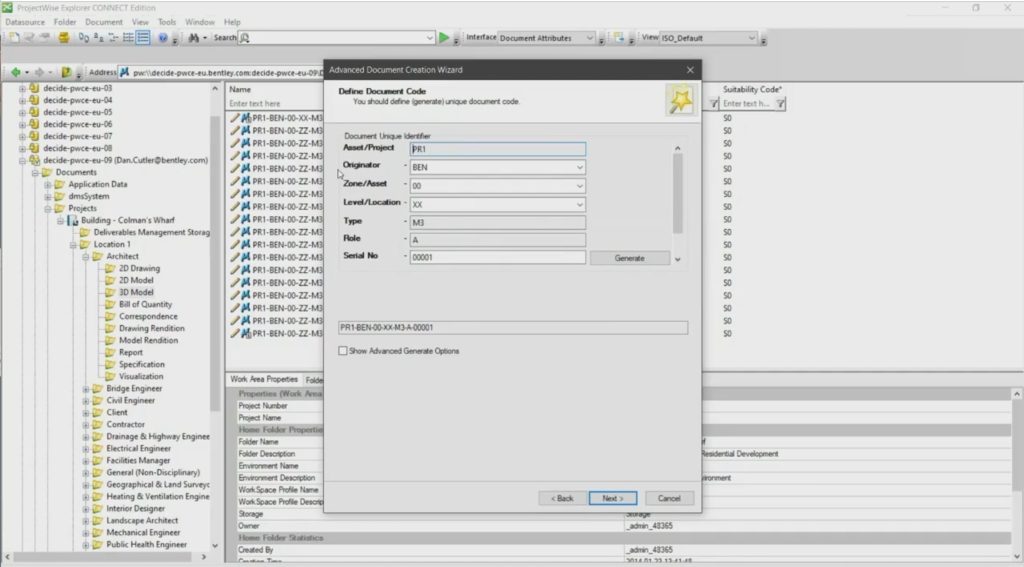Open the Zone/Asset dropdown
Image resolution: width=1024 pixels, height=567 pixels.
tap(579, 186)
